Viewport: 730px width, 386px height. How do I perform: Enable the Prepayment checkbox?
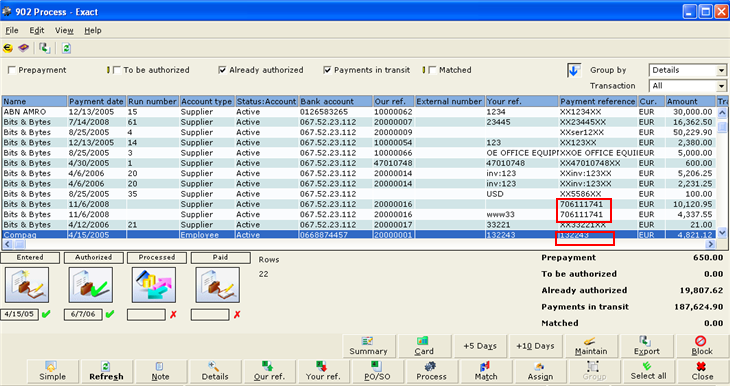[x=12, y=70]
